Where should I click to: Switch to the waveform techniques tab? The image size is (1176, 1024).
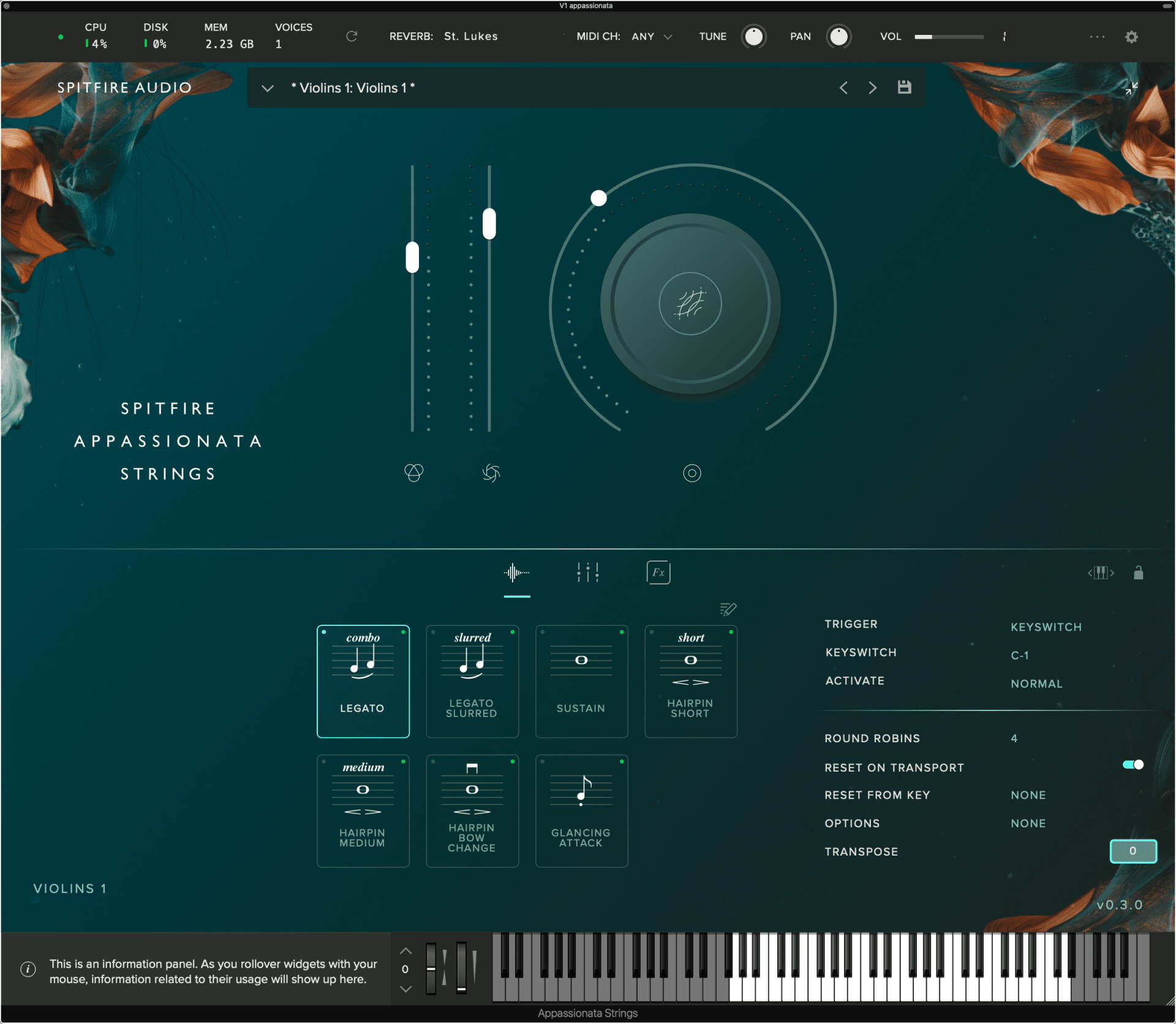(516, 573)
